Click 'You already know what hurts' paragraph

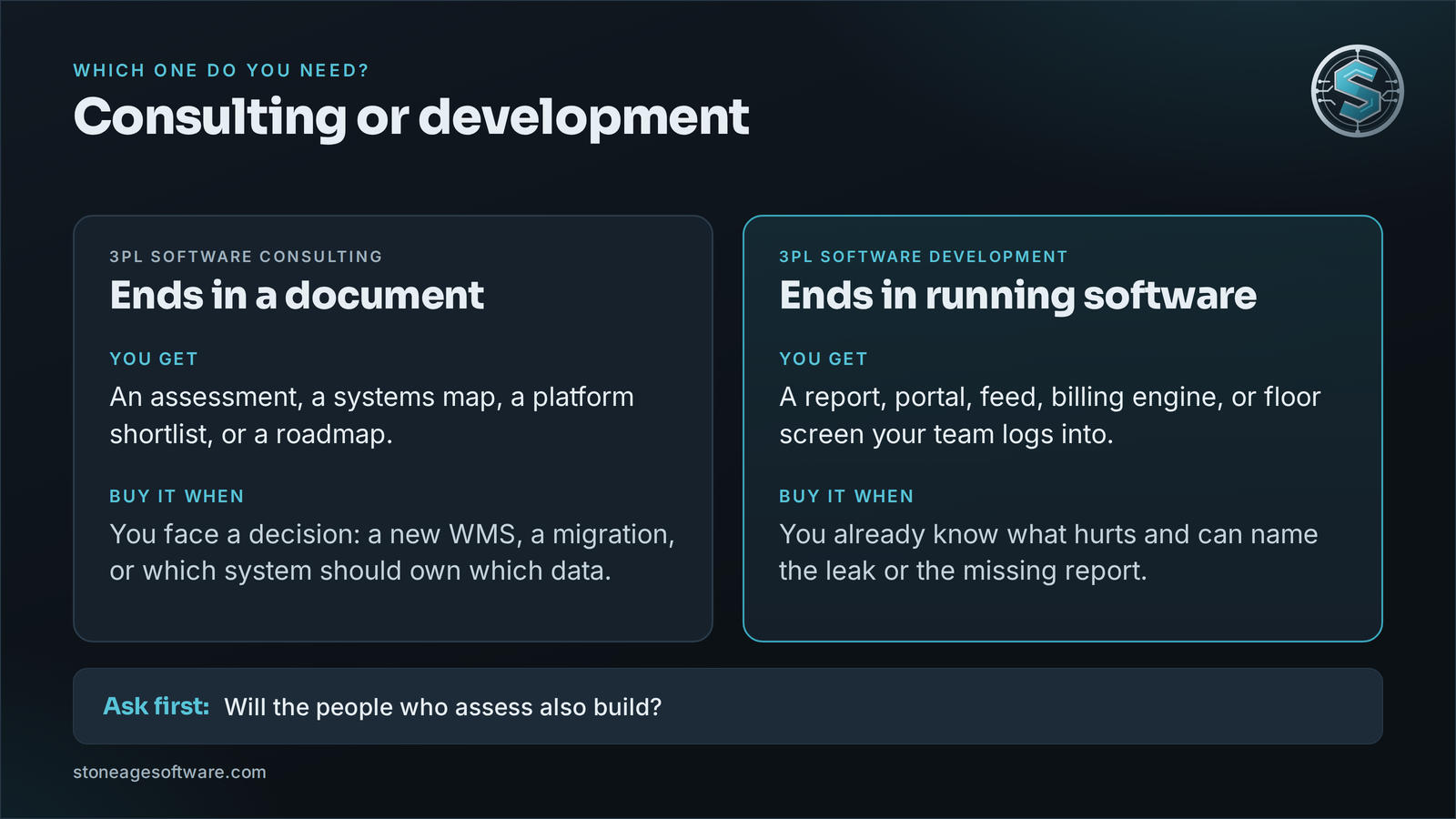coord(1048,552)
